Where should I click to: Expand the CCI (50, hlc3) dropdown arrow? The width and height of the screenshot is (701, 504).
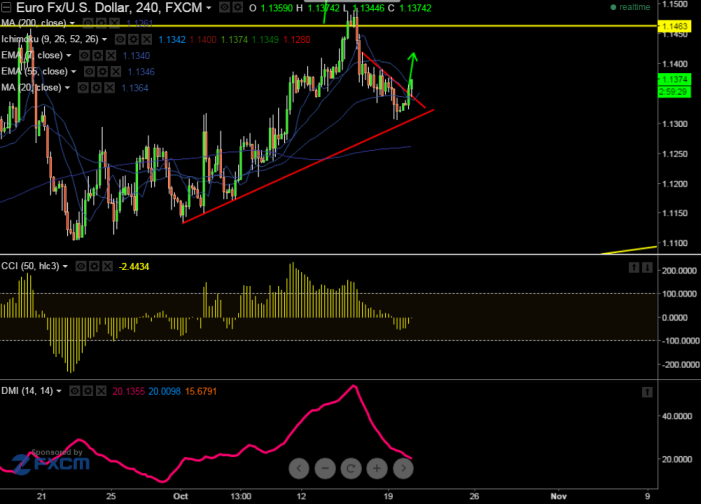pyautogui.click(x=65, y=266)
